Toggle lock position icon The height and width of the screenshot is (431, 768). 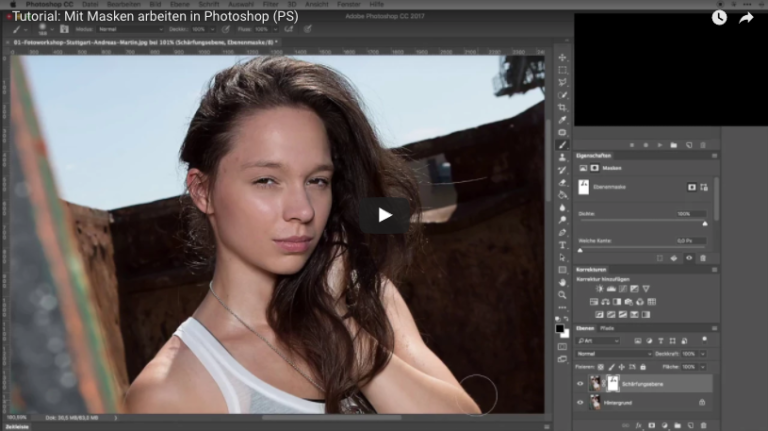[x=622, y=367]
